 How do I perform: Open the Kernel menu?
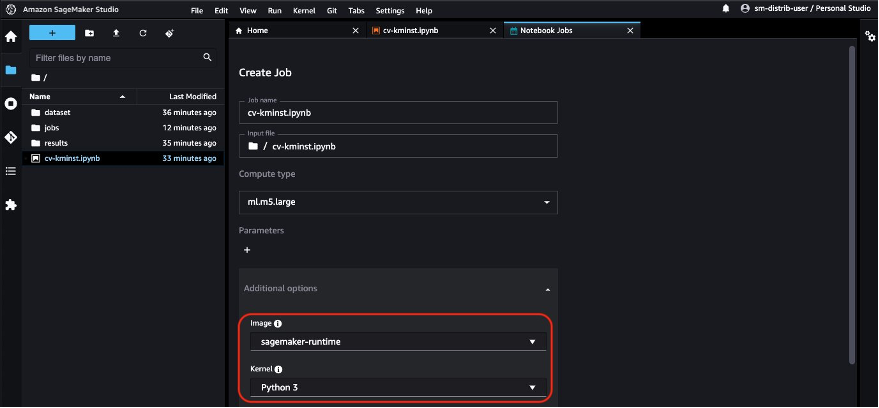(304, 11)
